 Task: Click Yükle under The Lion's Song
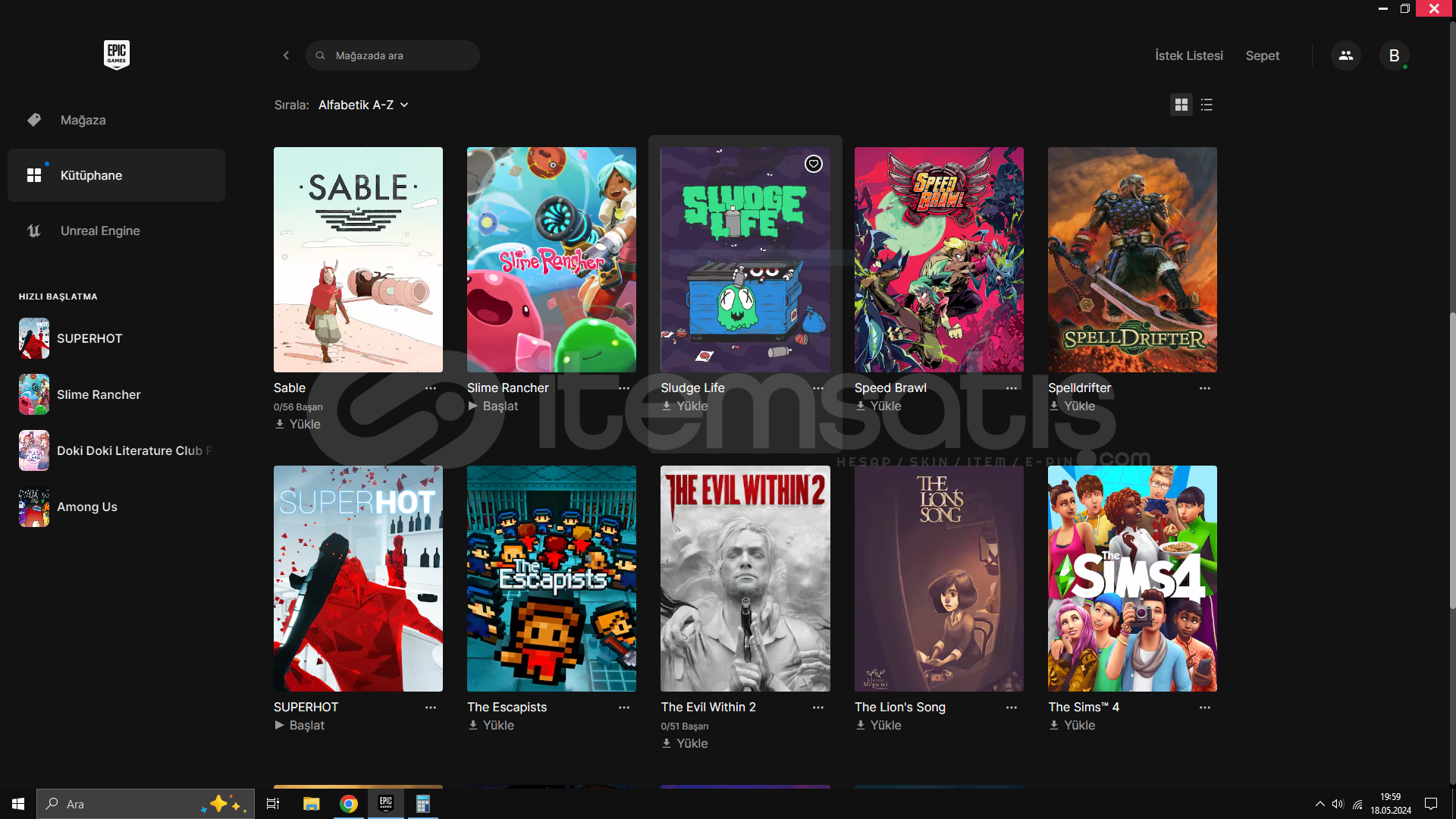tap(878, 726)
